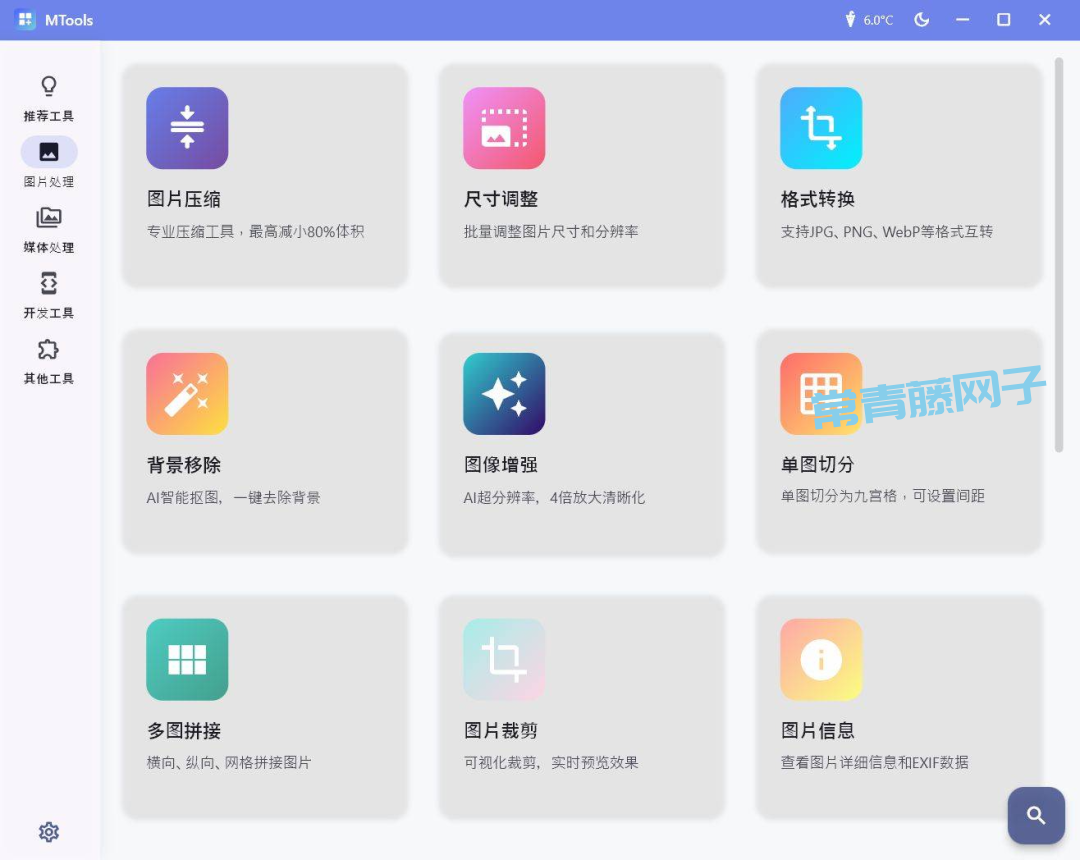Open the 开发工具 sidebar section

pos(49,295)
